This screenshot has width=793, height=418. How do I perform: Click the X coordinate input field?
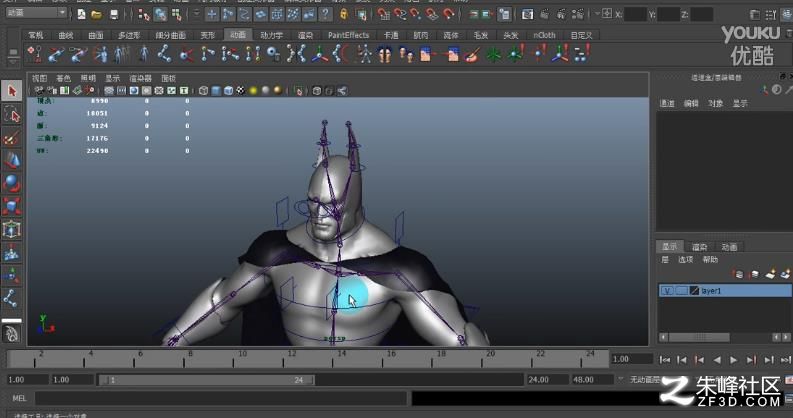tap(635, 15)
